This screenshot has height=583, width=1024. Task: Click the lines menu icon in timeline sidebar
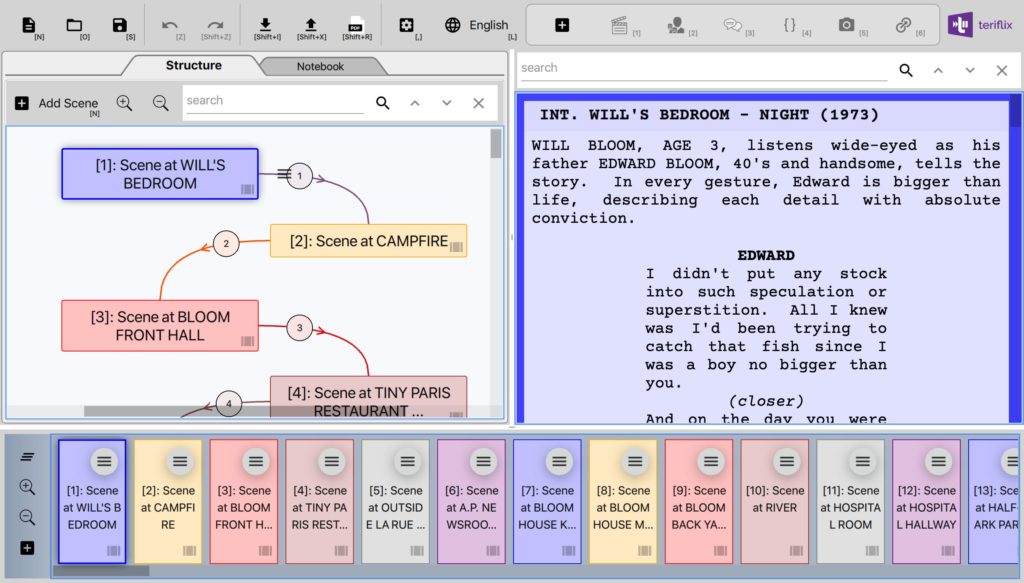click(x=27, y=457)
